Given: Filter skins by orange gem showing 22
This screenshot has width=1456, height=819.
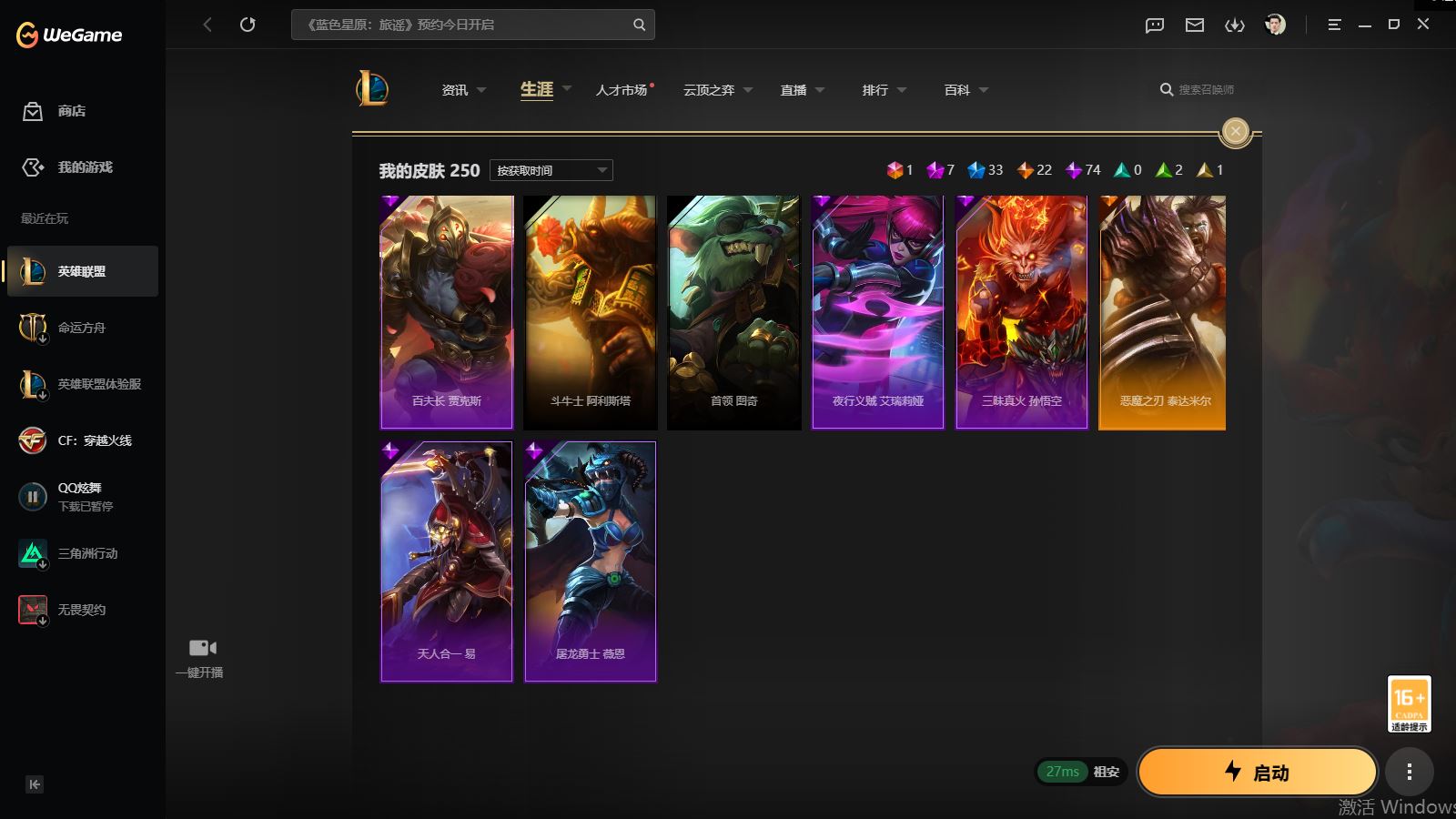Looking at the screenshot, I should click(x=1034, y=170).
